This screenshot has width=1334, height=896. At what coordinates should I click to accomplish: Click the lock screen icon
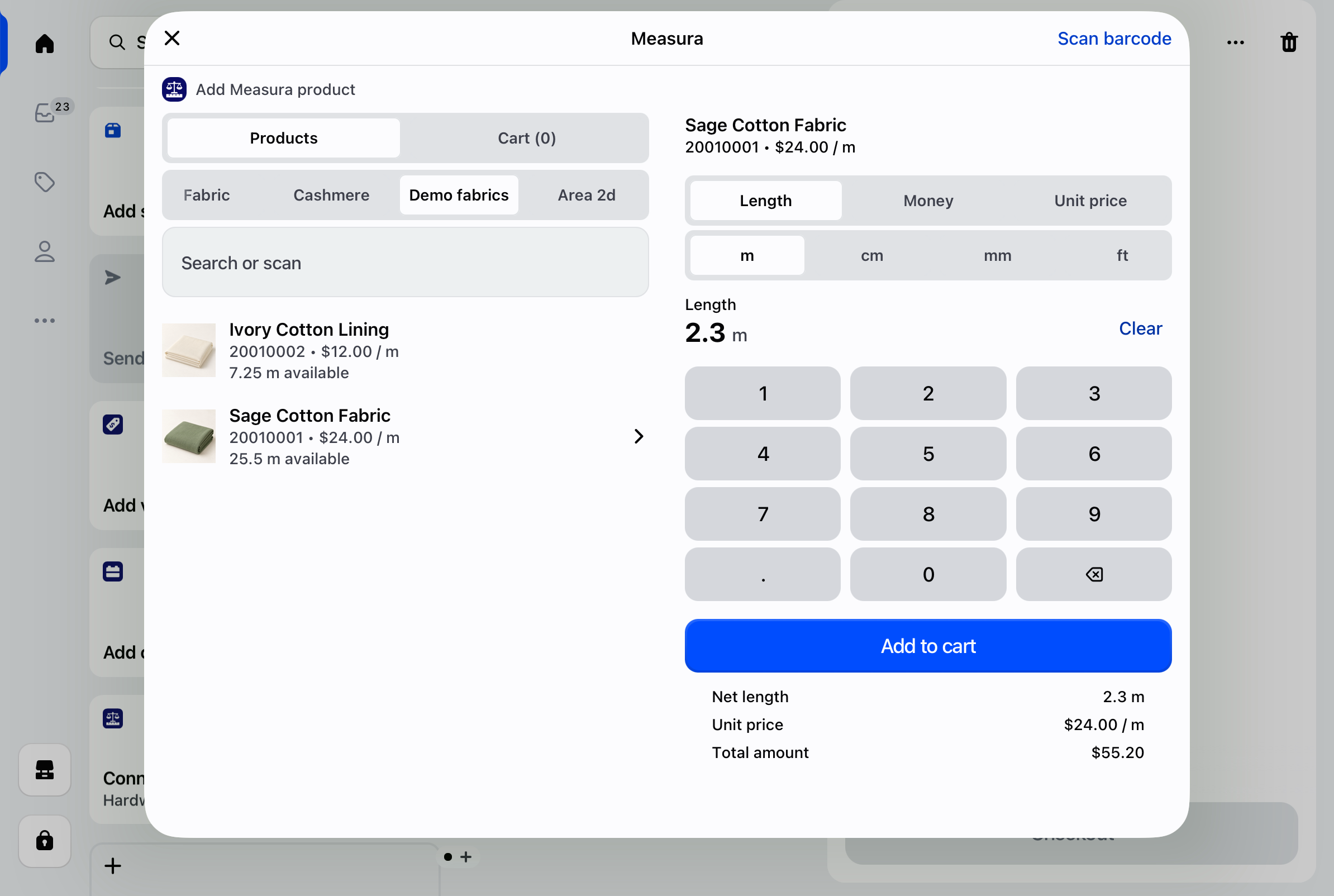click(x=45, y=841)
